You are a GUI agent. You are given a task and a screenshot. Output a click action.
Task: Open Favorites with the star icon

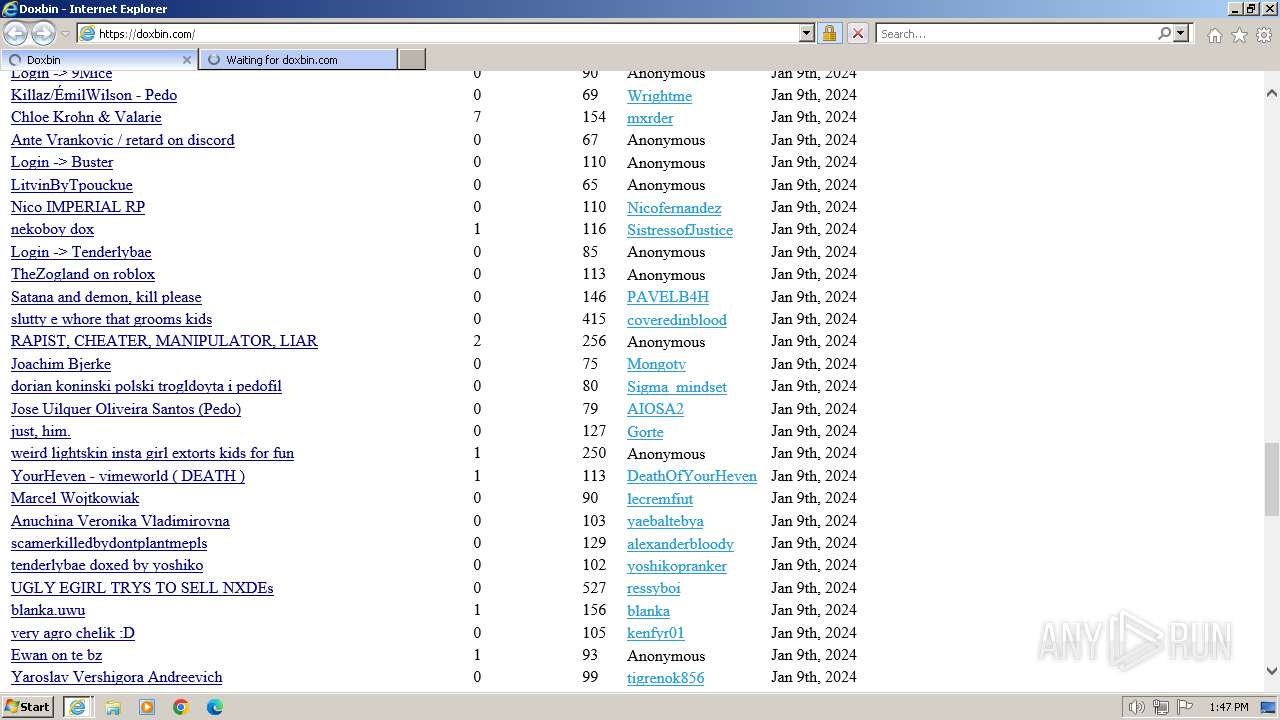pyautogui.click(x=1239, y=35)
